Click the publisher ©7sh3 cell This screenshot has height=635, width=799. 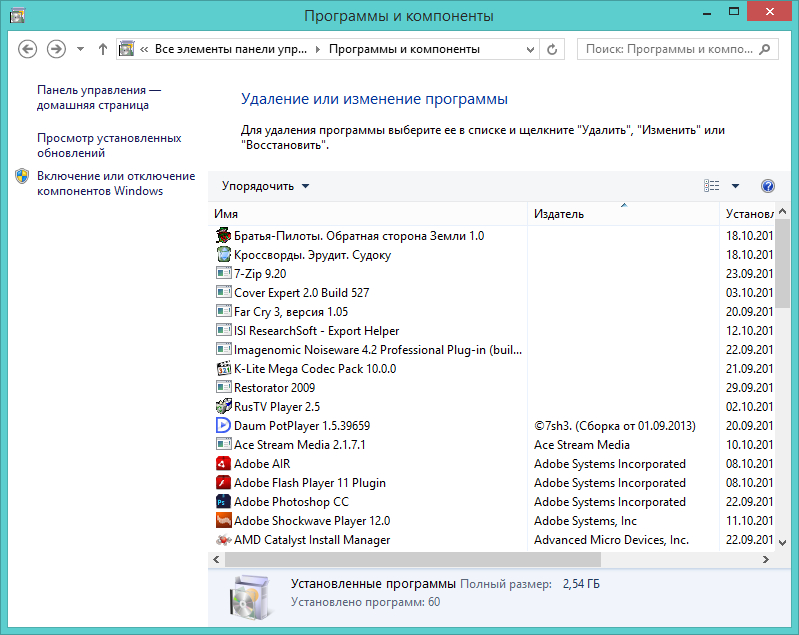[x=615, y=426]
